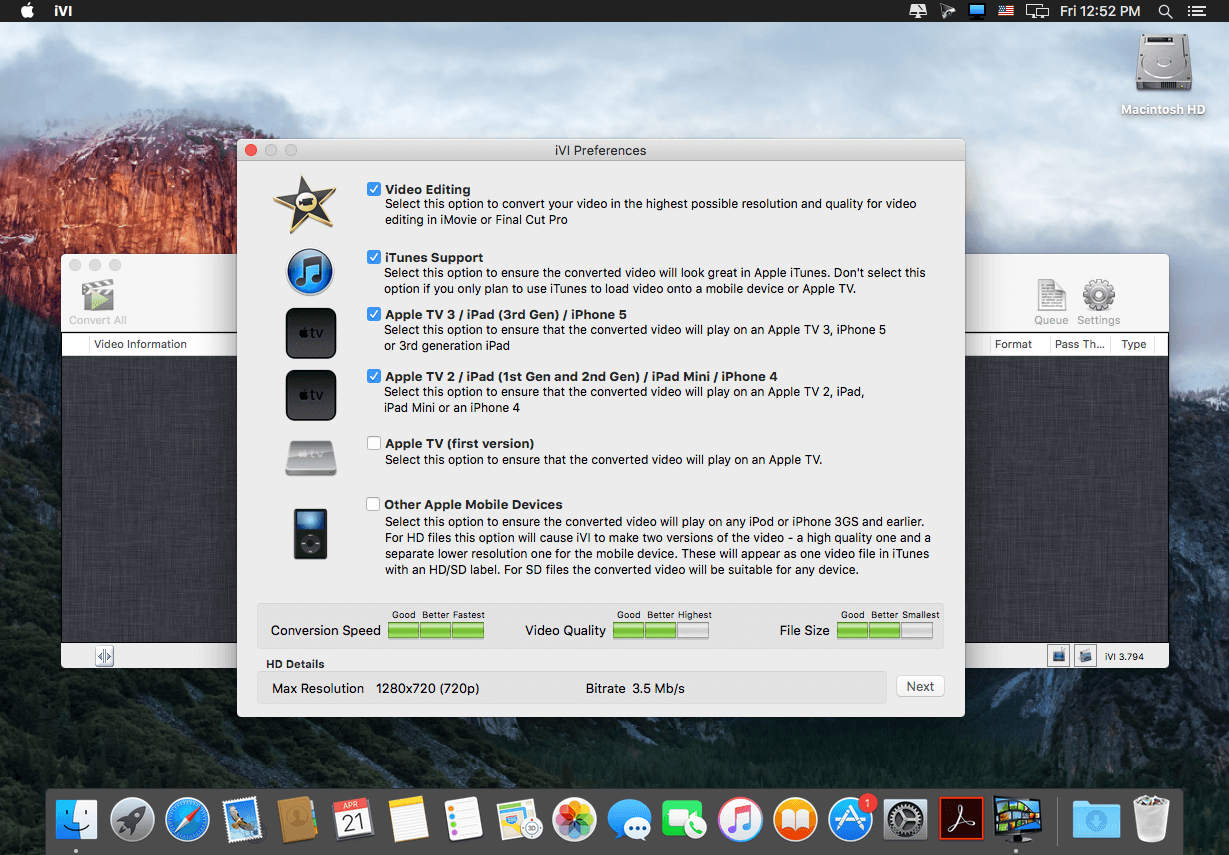1229x855 pixels.
Task: Launch Safari from the Dock
Action: click(x=187, y=820)
